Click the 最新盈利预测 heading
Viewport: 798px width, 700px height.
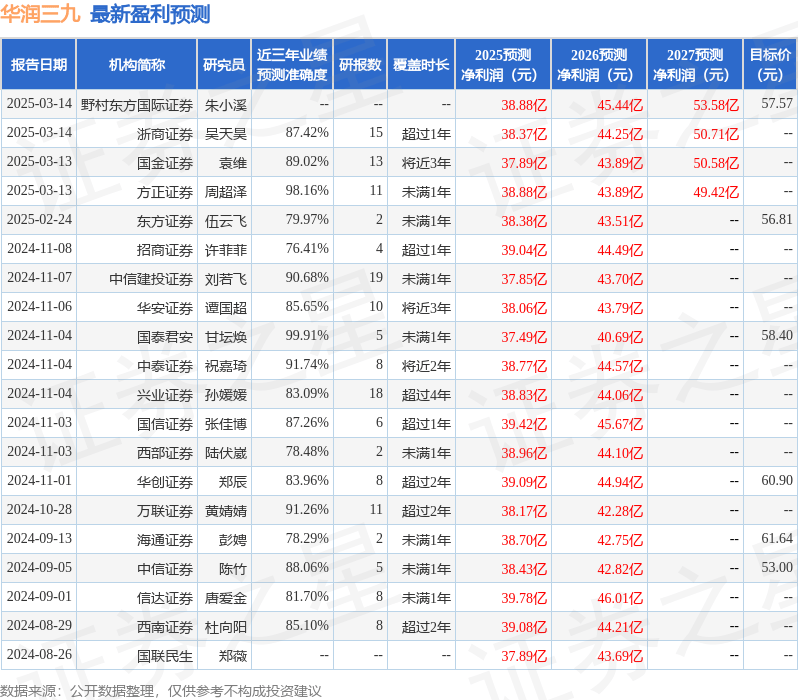pos(150,14)
